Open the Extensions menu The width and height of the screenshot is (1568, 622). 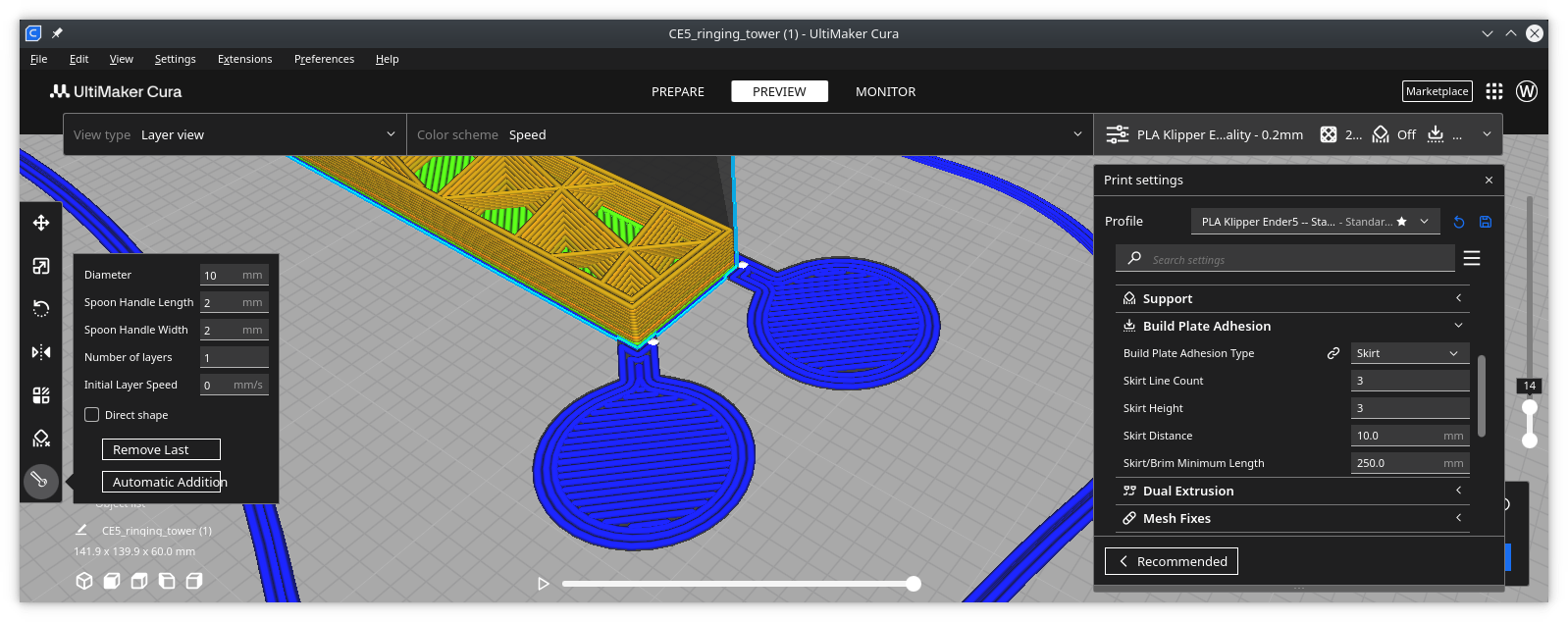(244, 59)
